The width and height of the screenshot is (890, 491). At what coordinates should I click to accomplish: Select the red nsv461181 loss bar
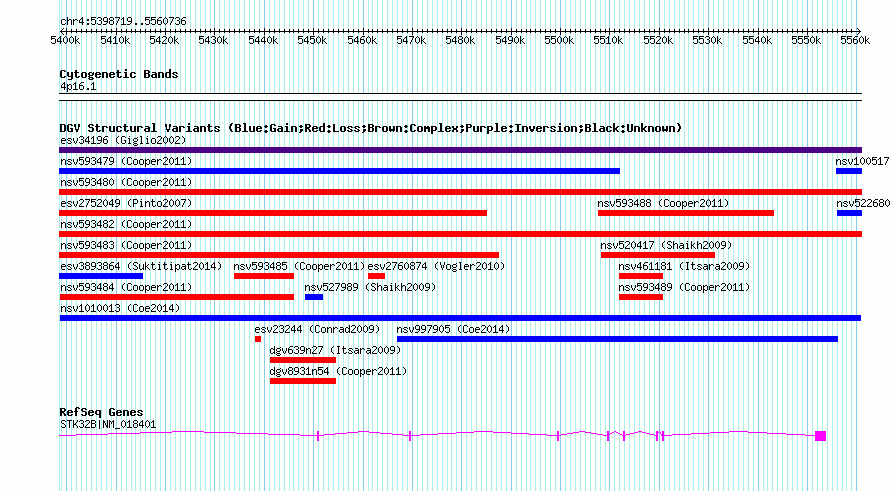(x=641, y=276)
